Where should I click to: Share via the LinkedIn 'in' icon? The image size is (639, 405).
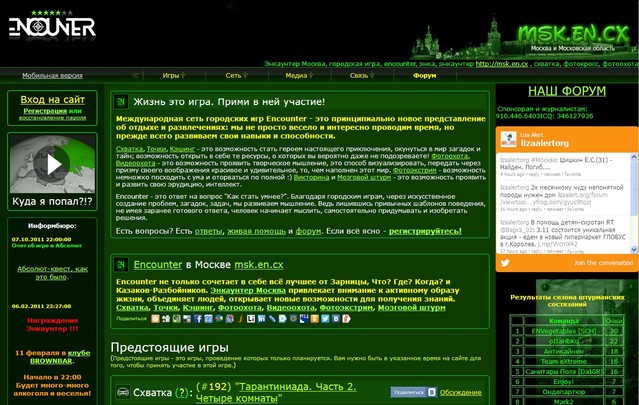tap(261, 319)
